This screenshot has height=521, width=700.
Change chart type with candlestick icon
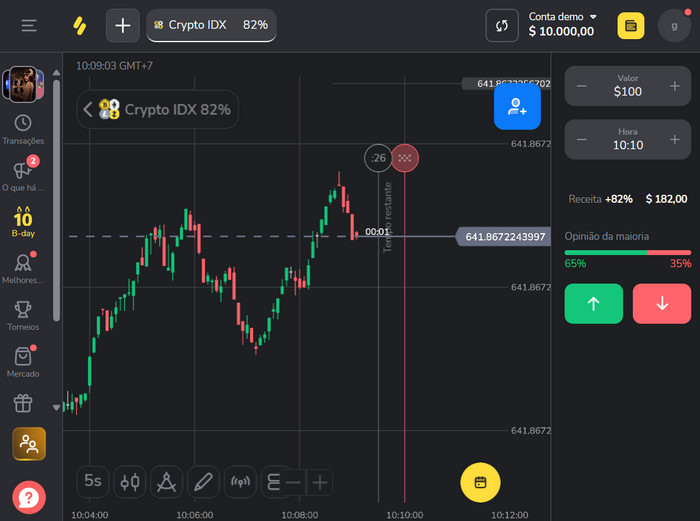[x=130, y=481]
